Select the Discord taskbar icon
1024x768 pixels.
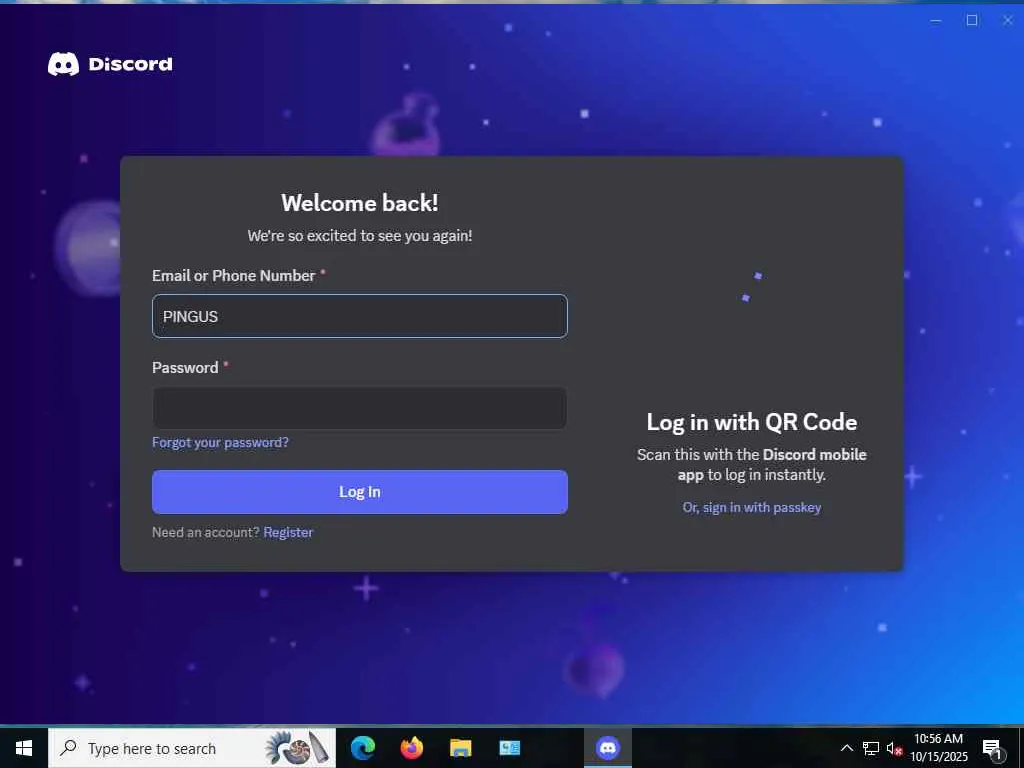click(x=608, y=748)
